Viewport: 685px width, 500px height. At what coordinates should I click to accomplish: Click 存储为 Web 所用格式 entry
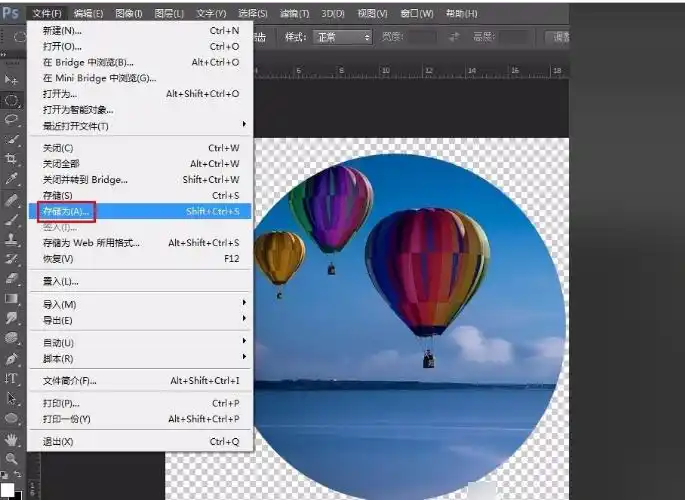click(x=90, y=243)
